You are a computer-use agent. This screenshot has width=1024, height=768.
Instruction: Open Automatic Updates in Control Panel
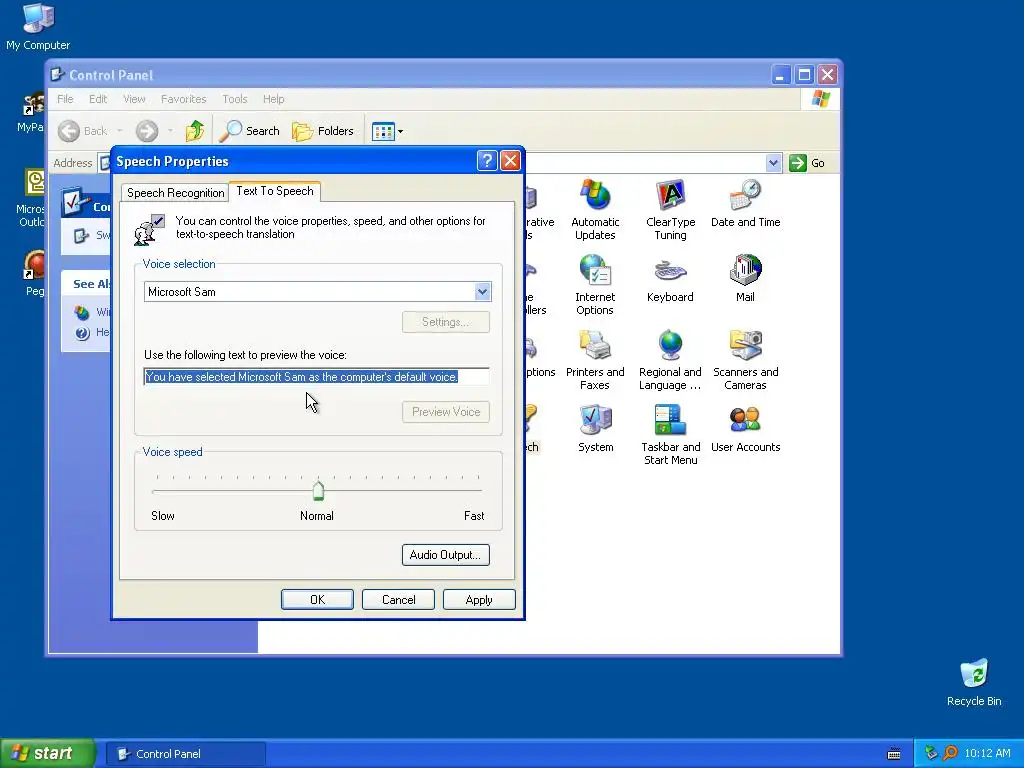[595, 210]
